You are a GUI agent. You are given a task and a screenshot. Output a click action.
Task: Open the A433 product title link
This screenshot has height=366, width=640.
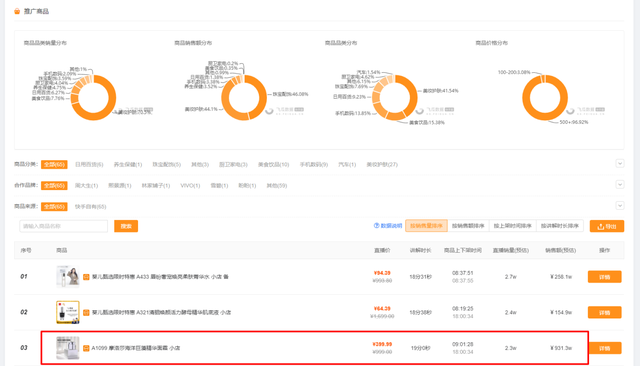point(160,277)
